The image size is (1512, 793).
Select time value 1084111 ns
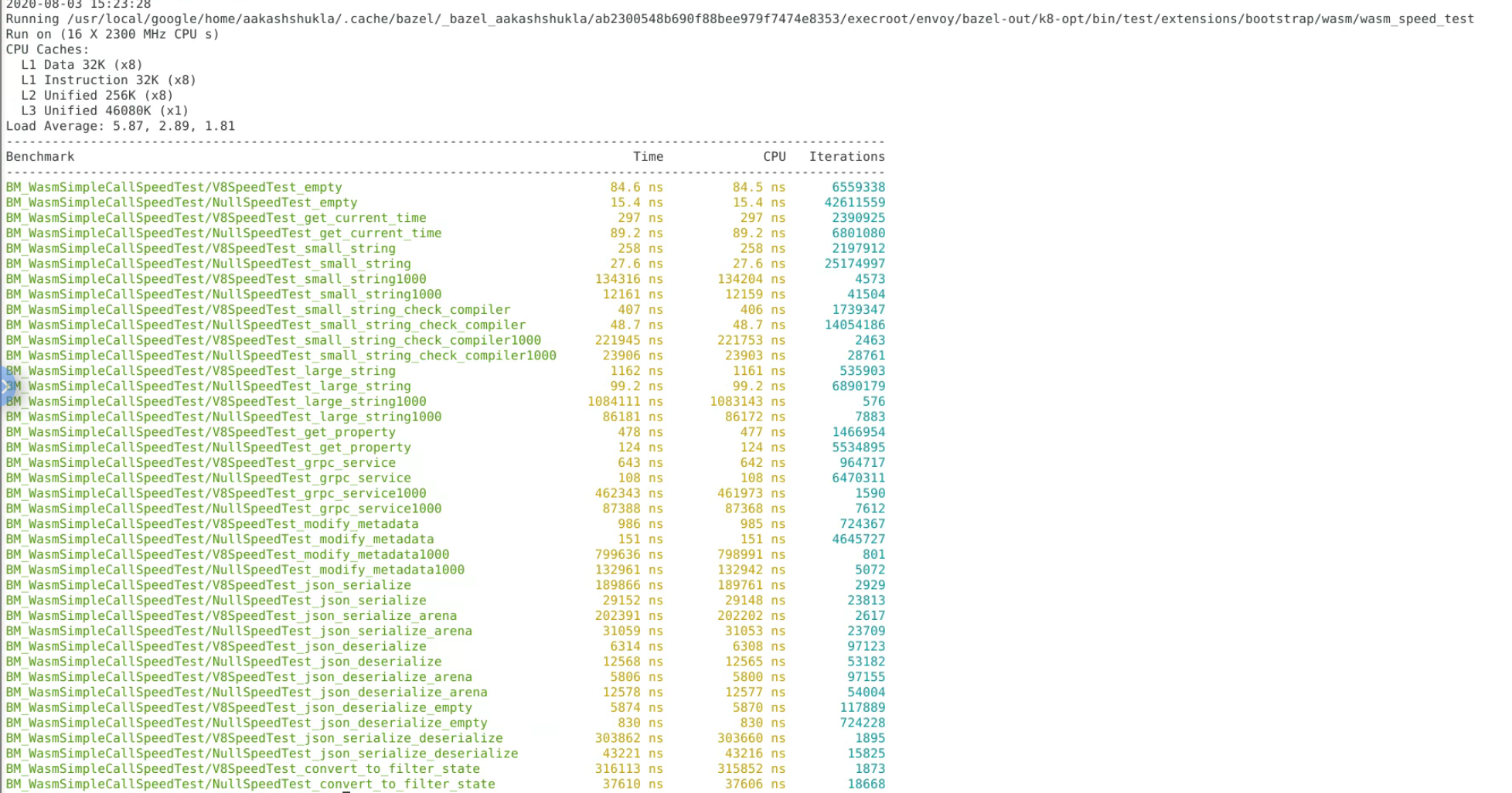[x=625, y=401]
